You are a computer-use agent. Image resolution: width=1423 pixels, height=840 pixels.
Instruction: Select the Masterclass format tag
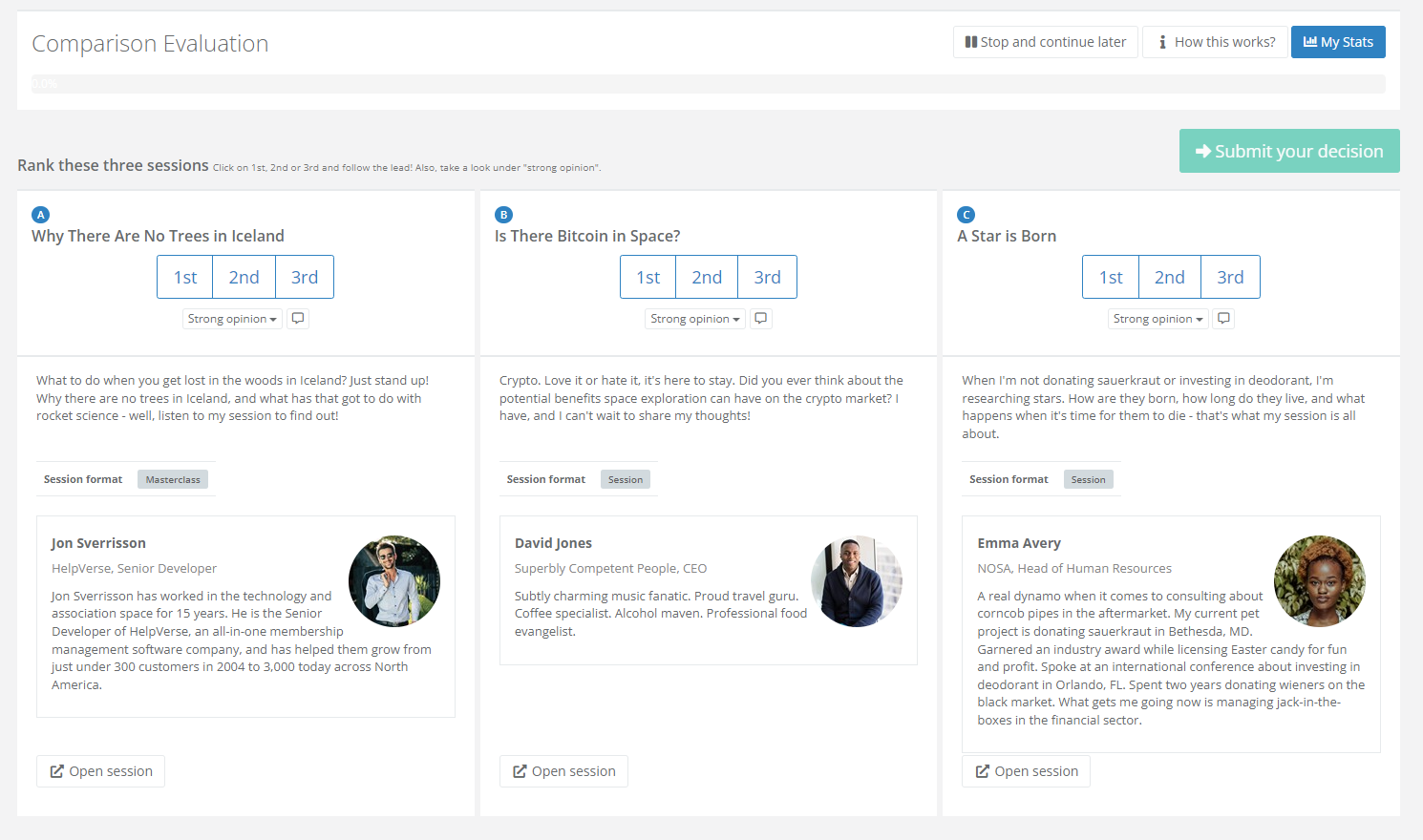pyautogui.click(x=173, y=479)
